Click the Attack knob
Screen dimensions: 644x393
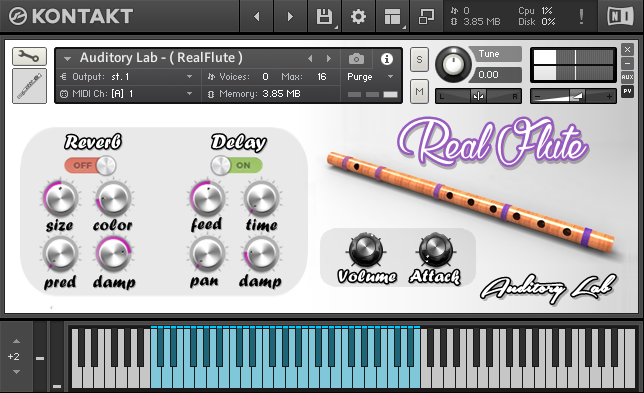[x=435, y=249]
